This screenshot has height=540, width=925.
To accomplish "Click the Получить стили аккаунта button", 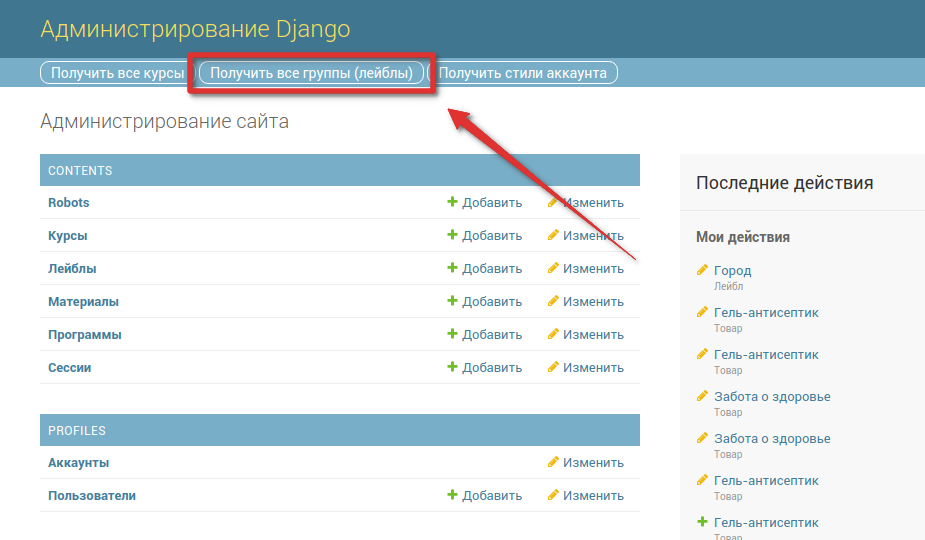I will [x=523, y=73].
